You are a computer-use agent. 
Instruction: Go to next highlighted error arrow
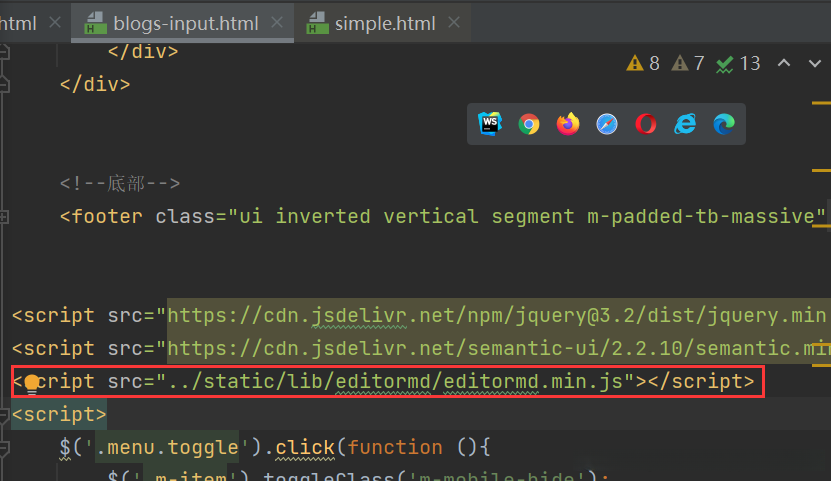(815, 64)
